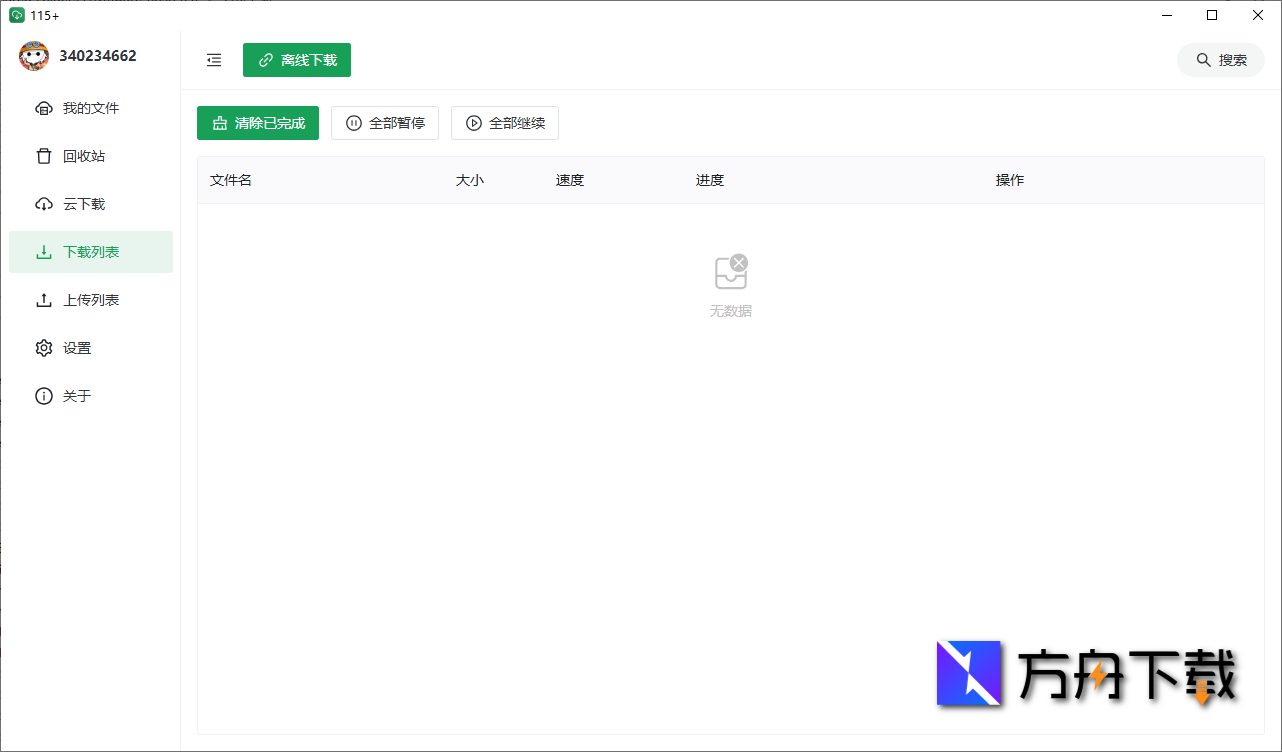Clear finished tasks with 清除已完成
1282x752 pixels.
[x=257, y=122]
